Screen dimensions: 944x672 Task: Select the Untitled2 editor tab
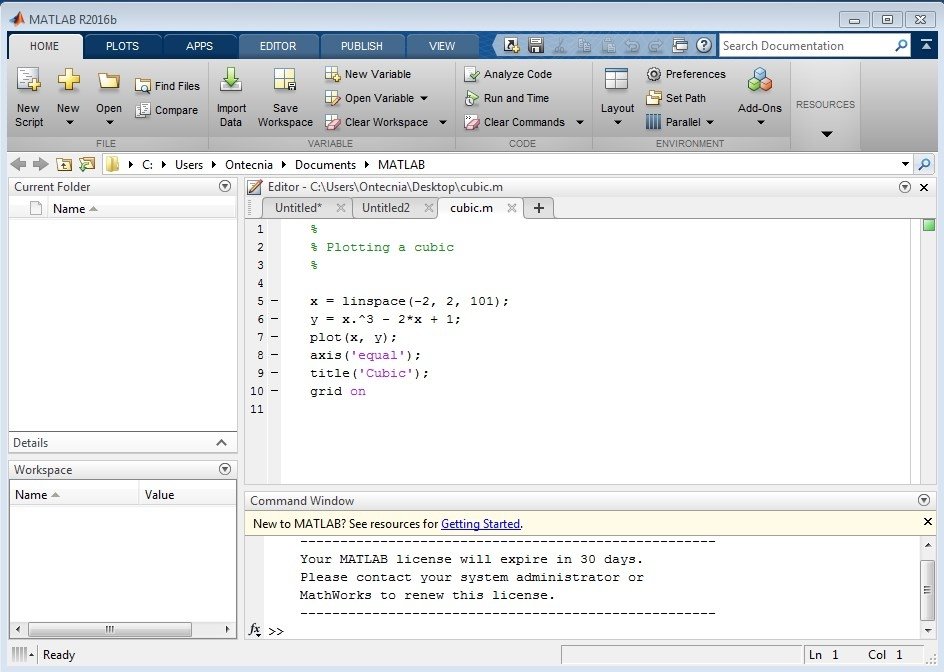[x=385, y=208]
